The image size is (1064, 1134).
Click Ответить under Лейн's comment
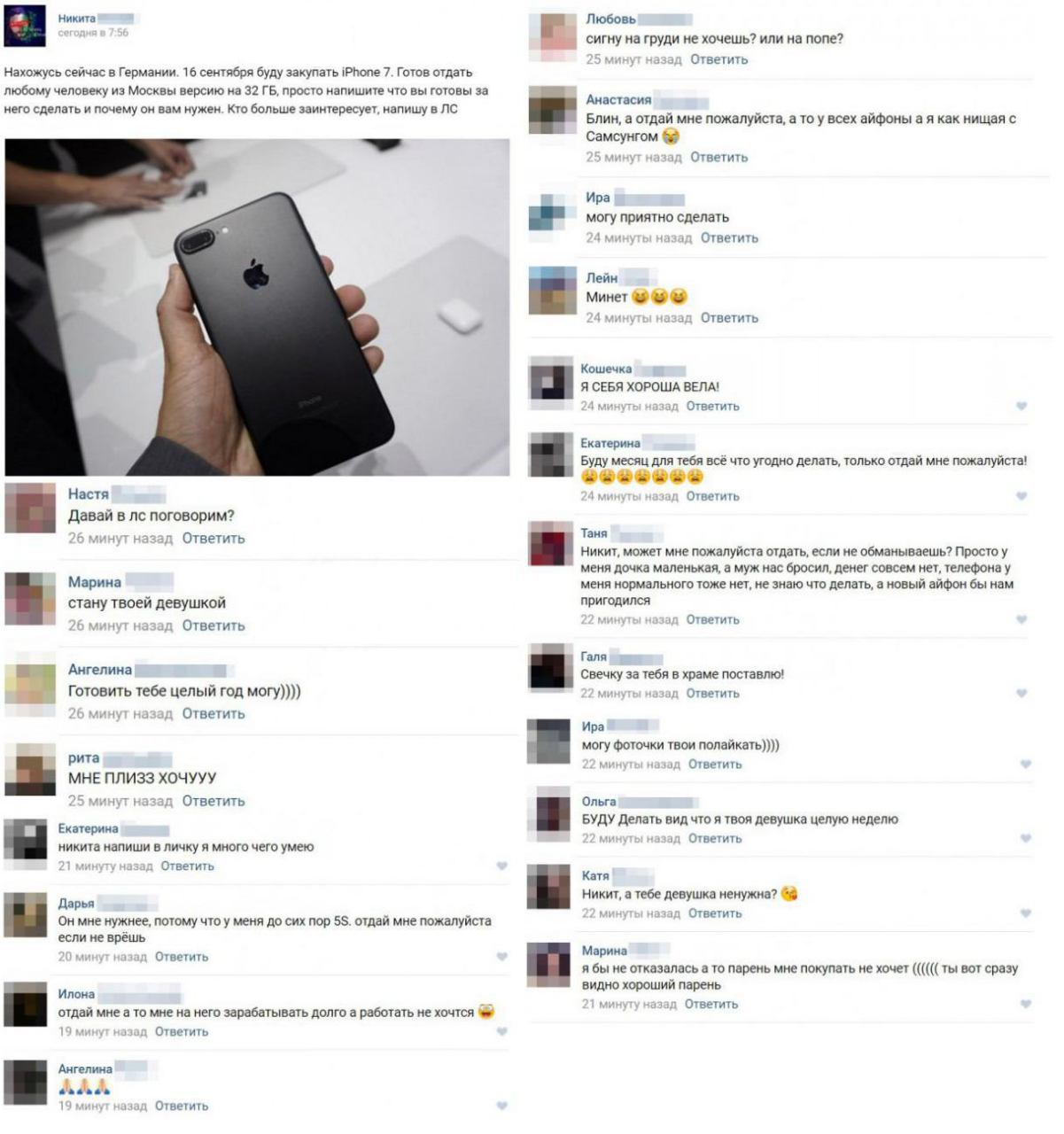(x=729, y=317)
